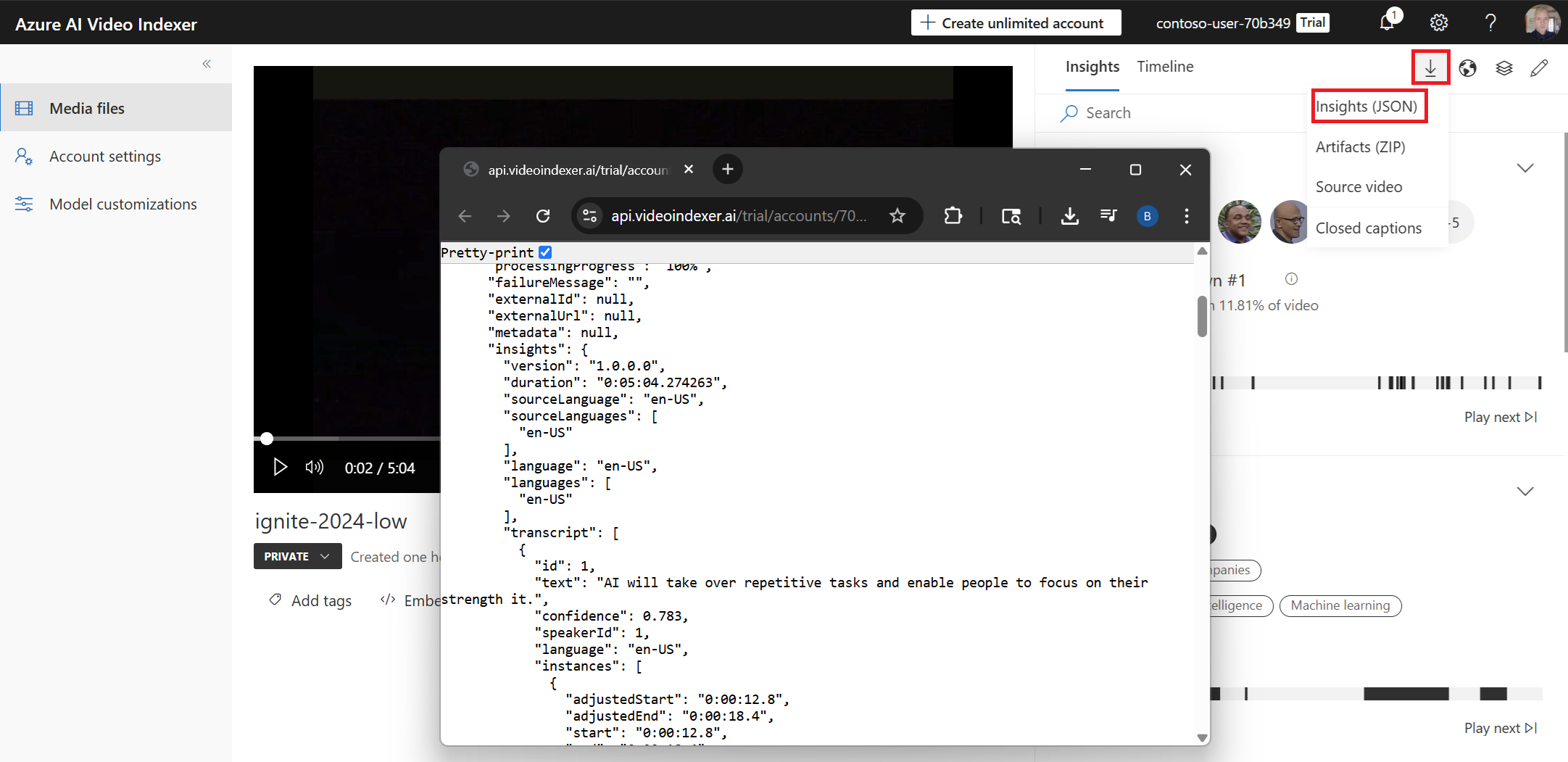Play the video
Screen dimensions: 1568x762
coord(280,468)
